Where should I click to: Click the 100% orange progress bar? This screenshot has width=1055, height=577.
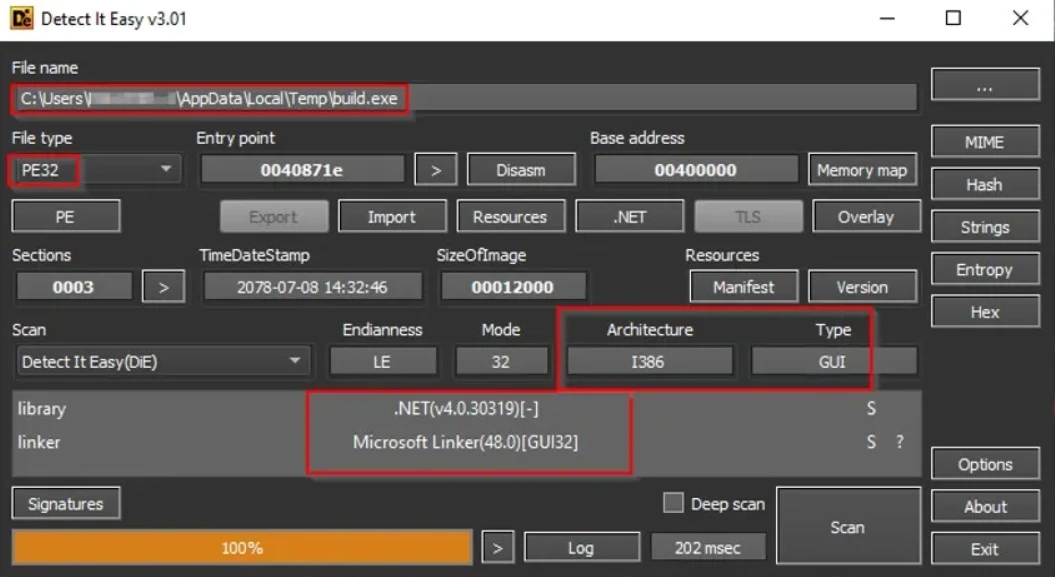pyautogui.click(x=241, y=548)
